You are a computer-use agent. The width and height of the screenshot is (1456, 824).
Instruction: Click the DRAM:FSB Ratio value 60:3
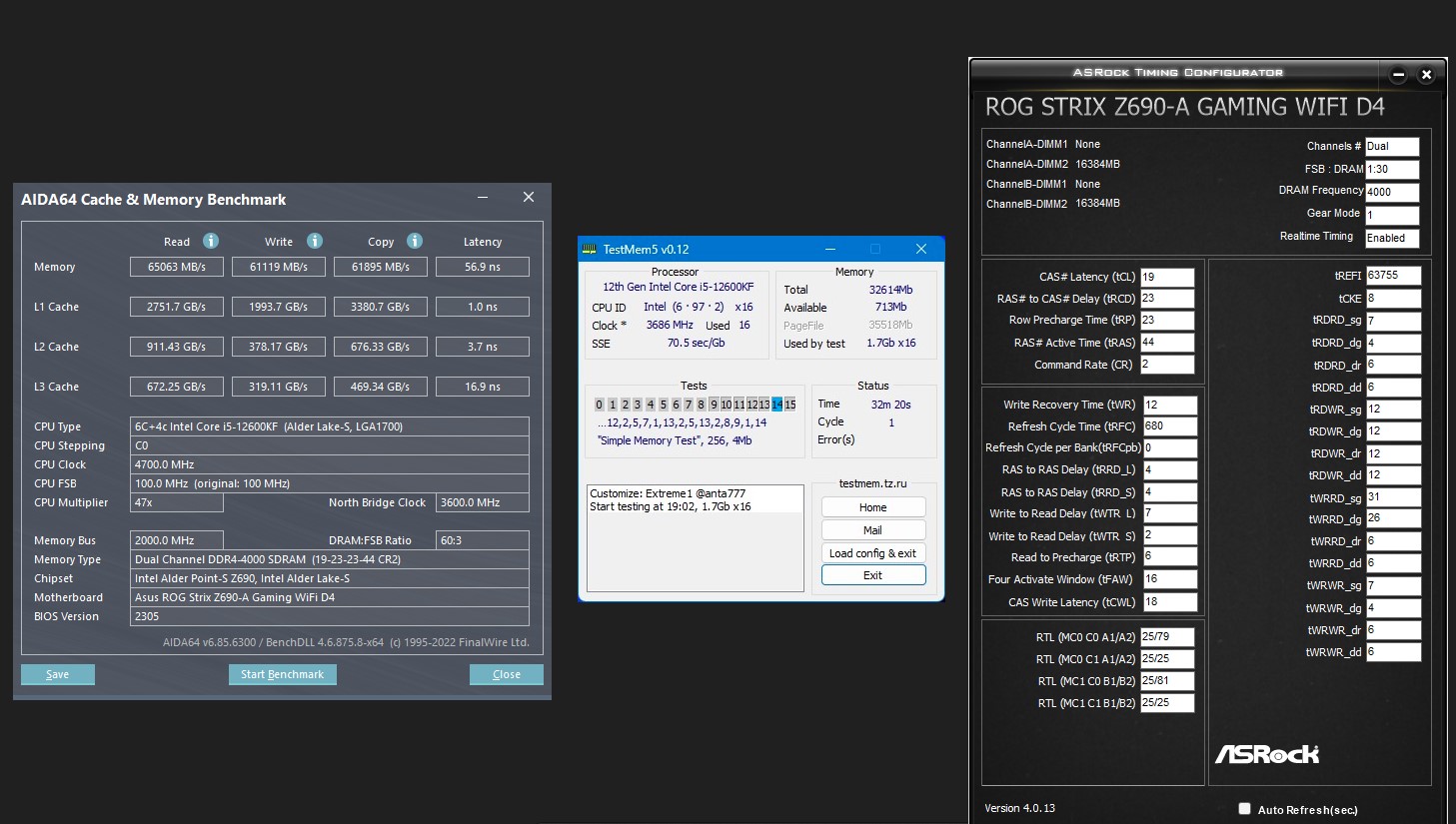483,540
